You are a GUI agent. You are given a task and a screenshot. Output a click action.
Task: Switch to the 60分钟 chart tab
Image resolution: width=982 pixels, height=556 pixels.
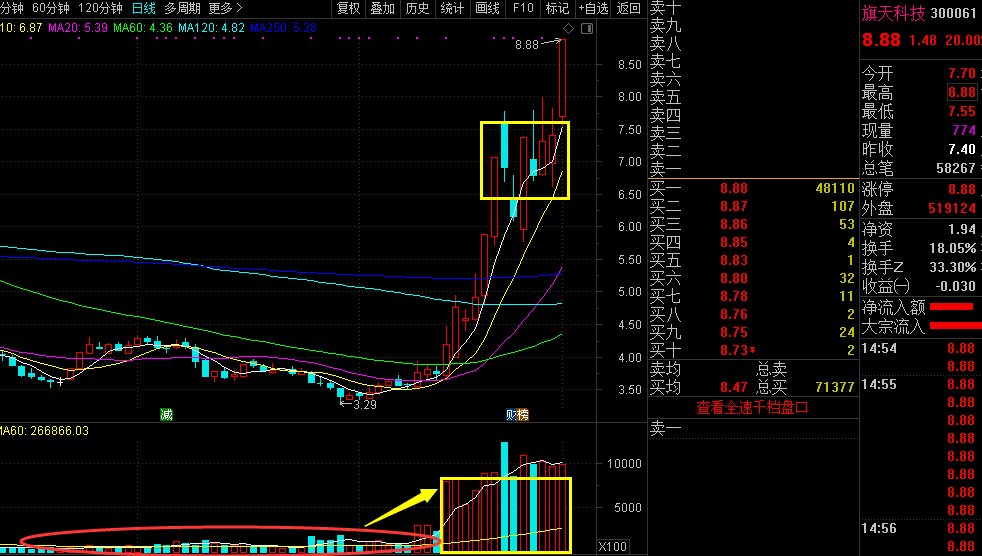51,9
